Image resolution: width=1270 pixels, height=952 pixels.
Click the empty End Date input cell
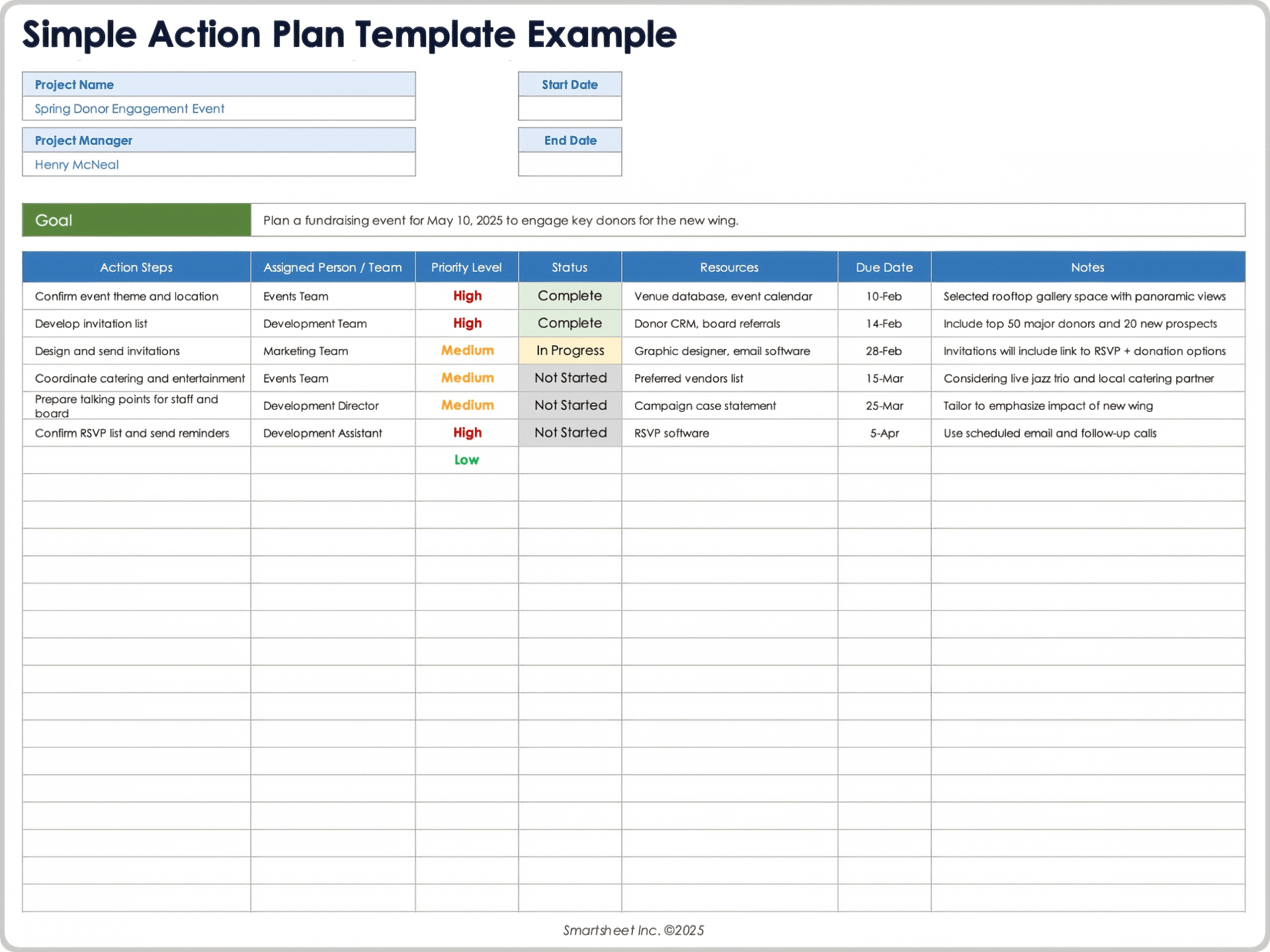pyautogui.click(x=570, y=164)
